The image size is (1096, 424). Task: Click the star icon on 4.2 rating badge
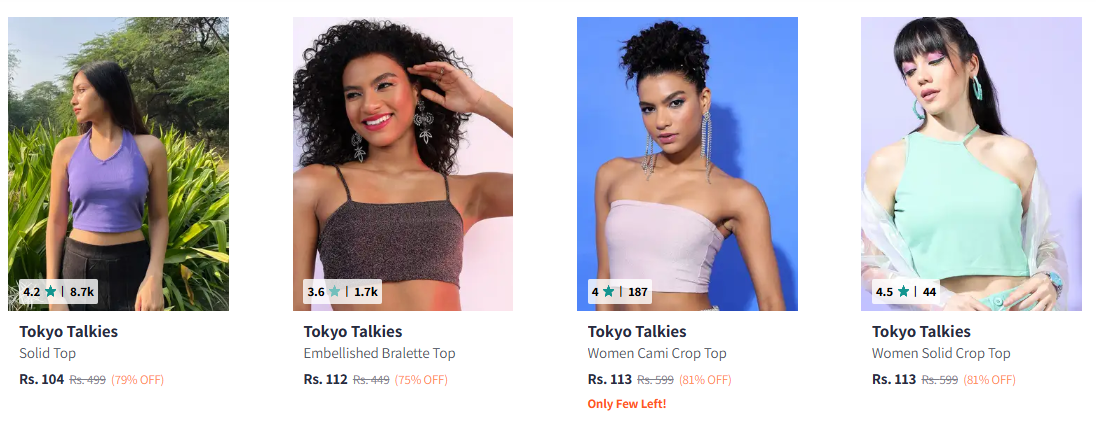coord(50,291)
